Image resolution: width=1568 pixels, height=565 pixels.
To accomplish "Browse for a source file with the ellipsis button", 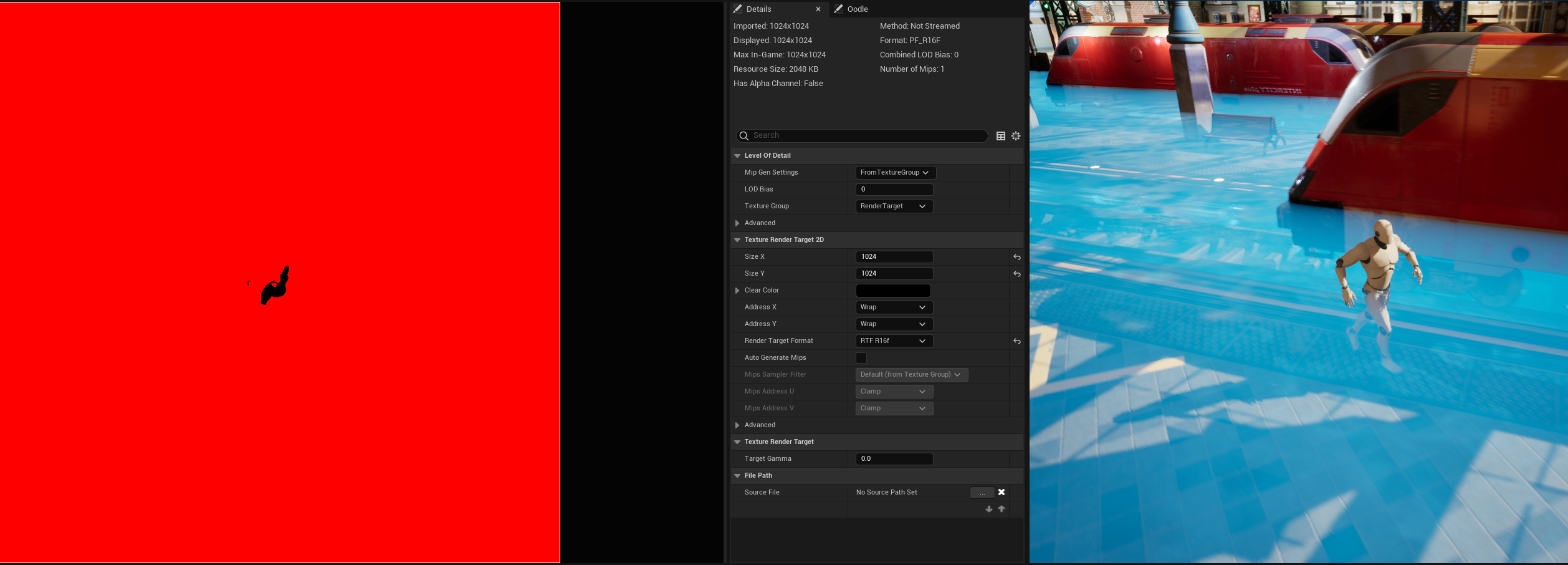I will click(x=982, y=492).
